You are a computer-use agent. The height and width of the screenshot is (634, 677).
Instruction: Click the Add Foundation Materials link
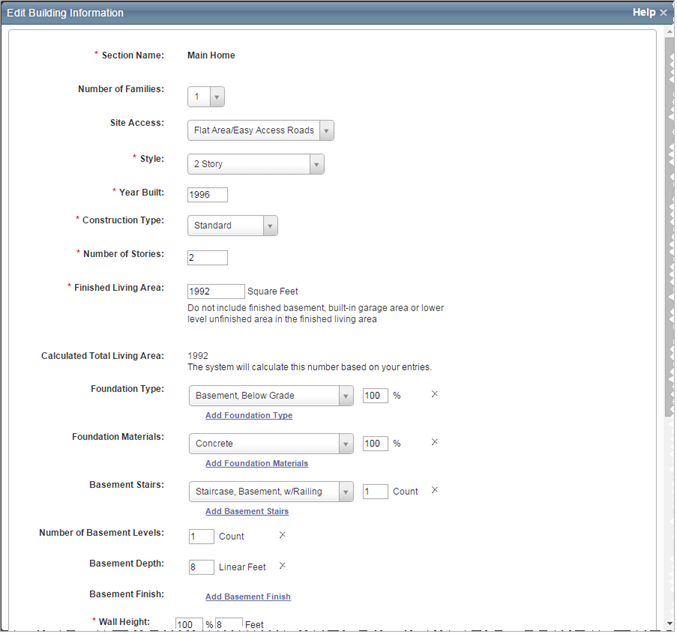pos(257,463)
